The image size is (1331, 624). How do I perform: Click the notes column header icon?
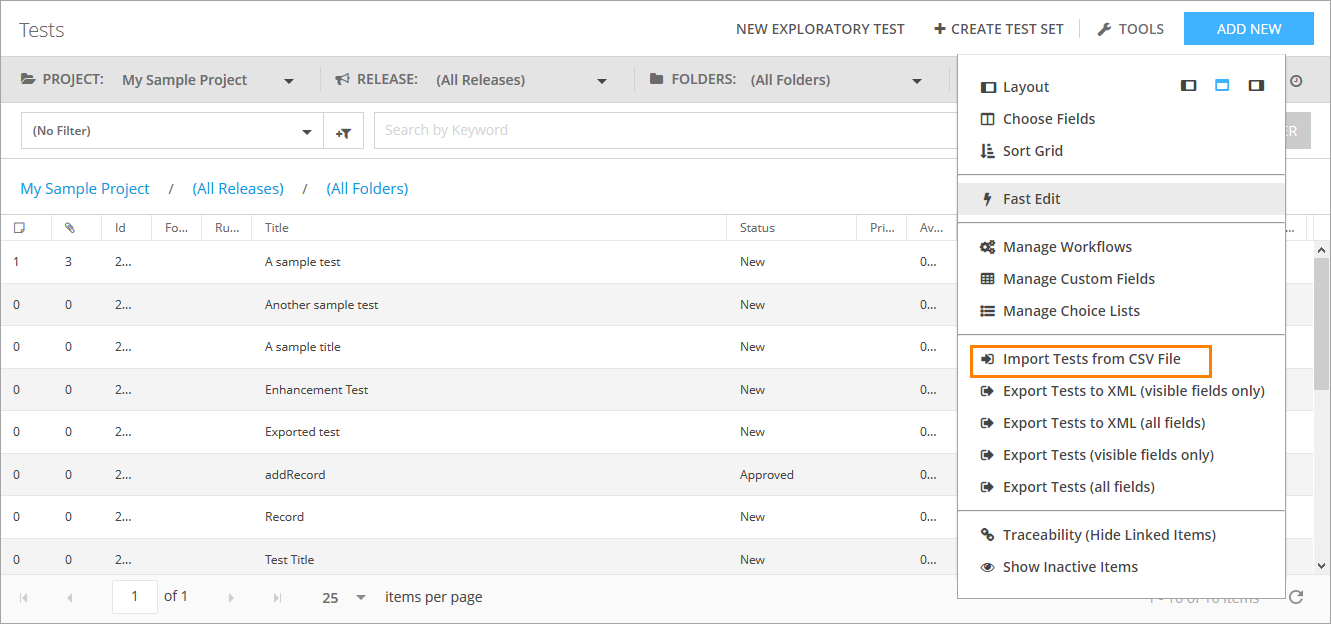tap(19, 228)
